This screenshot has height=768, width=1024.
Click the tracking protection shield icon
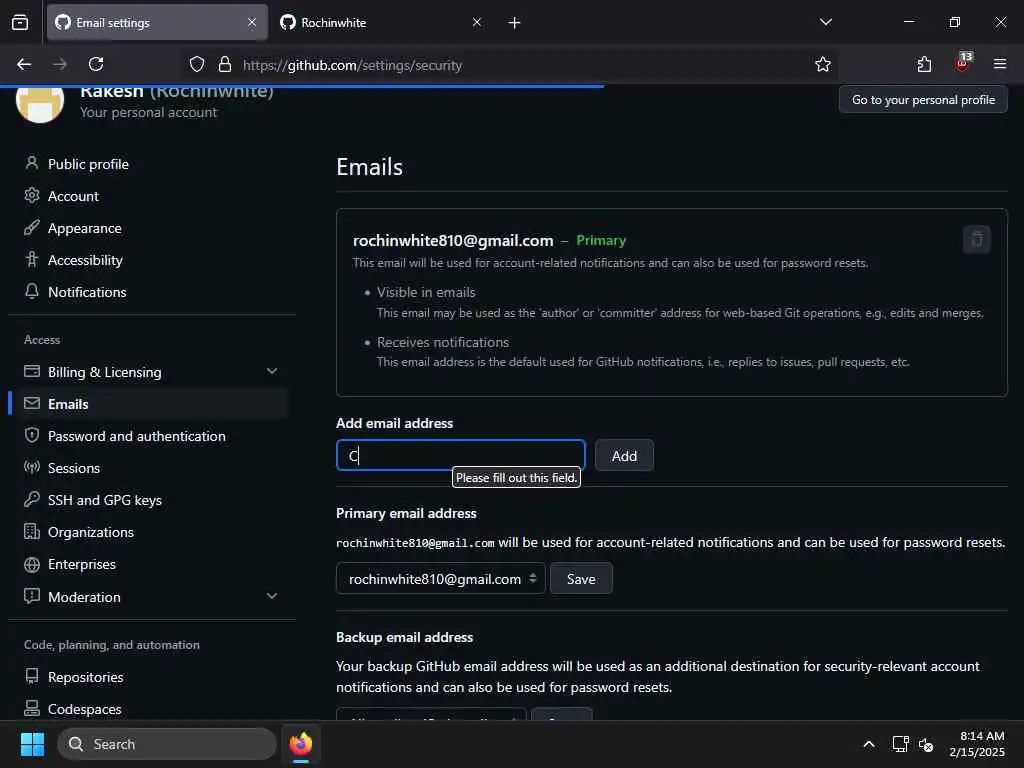(x=197, y=64)
